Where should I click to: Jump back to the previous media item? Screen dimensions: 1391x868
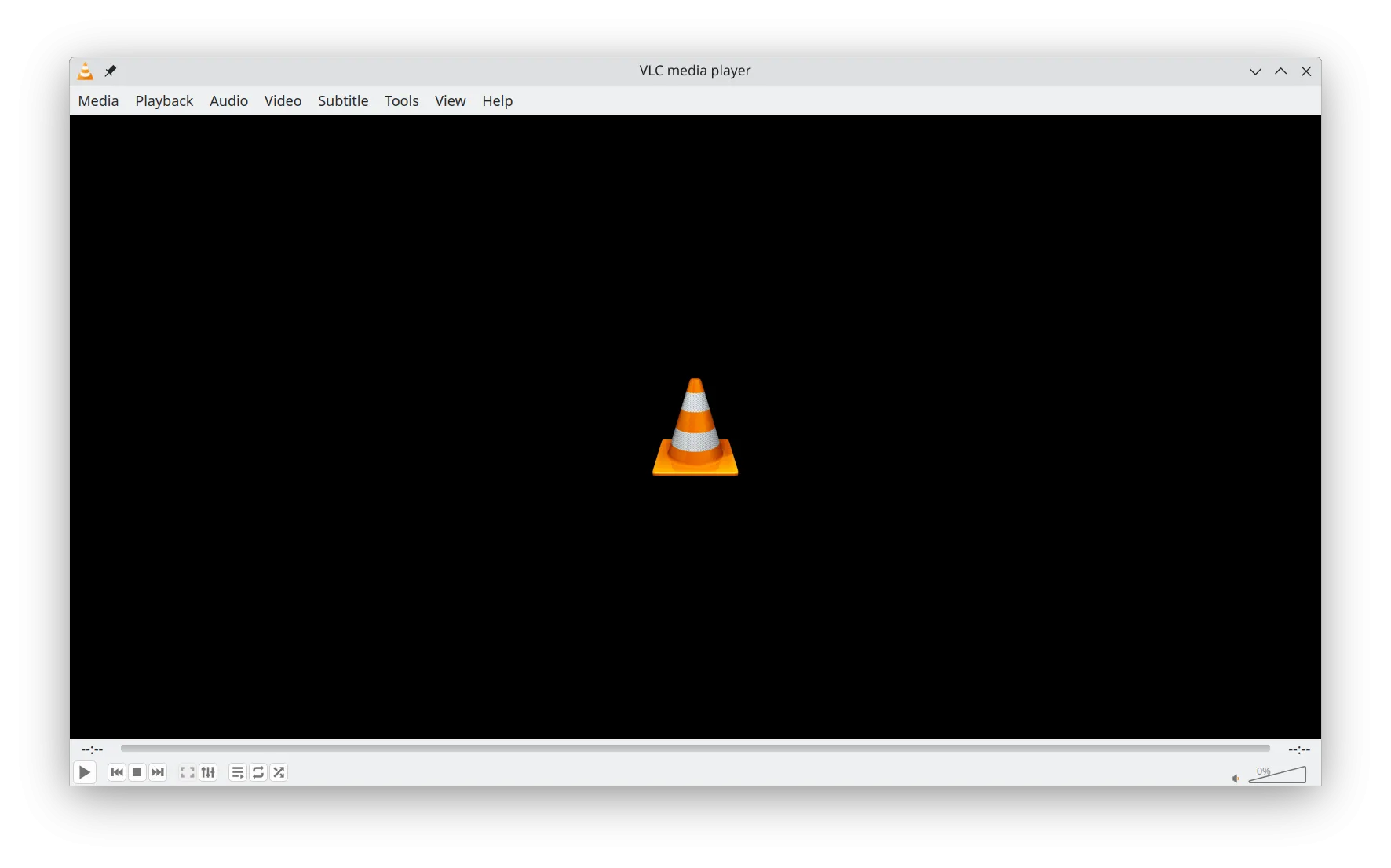(116, 772)
